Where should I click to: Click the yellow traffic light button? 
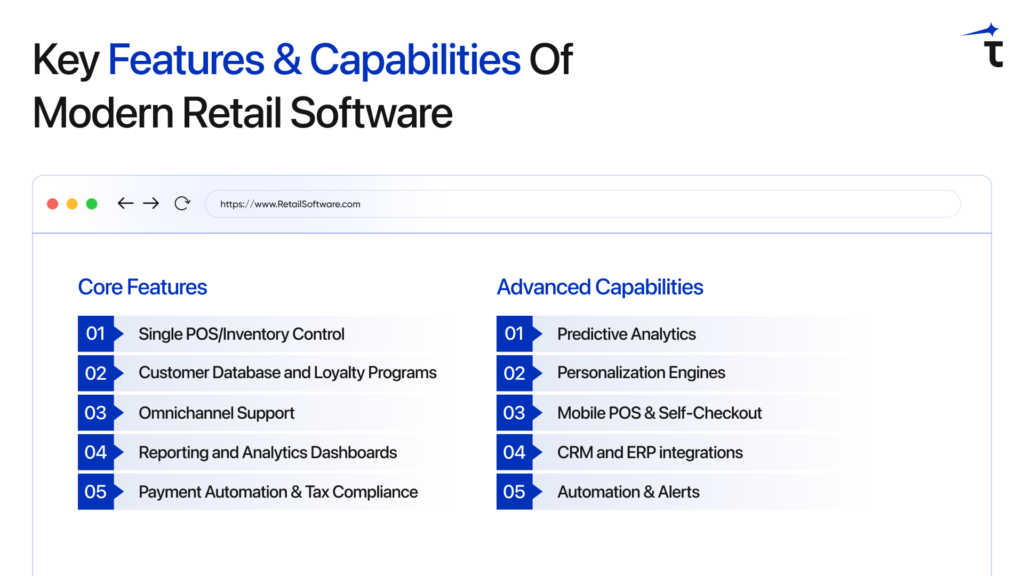[71, 203]
